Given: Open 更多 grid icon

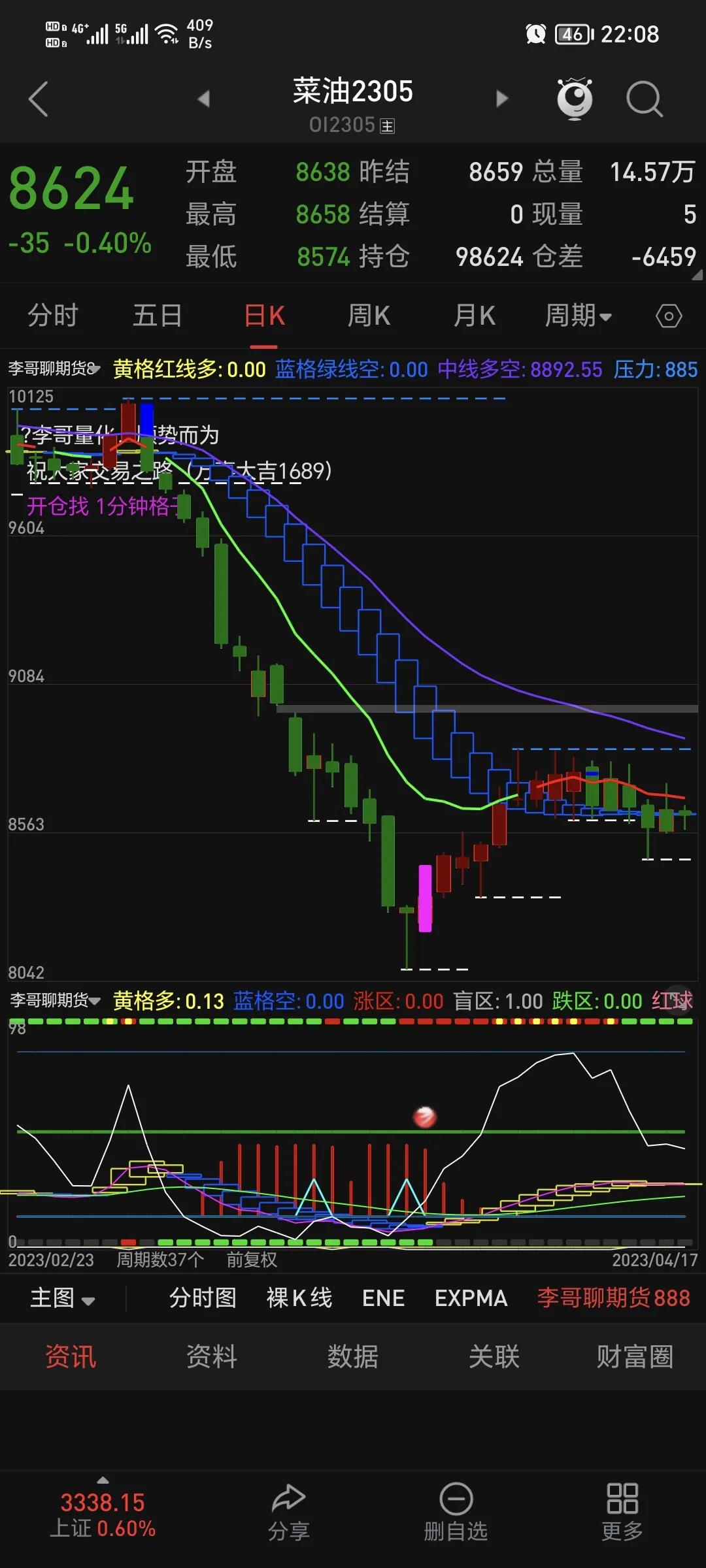Looking at the screenshot, I should click(x=622, y=1498).
